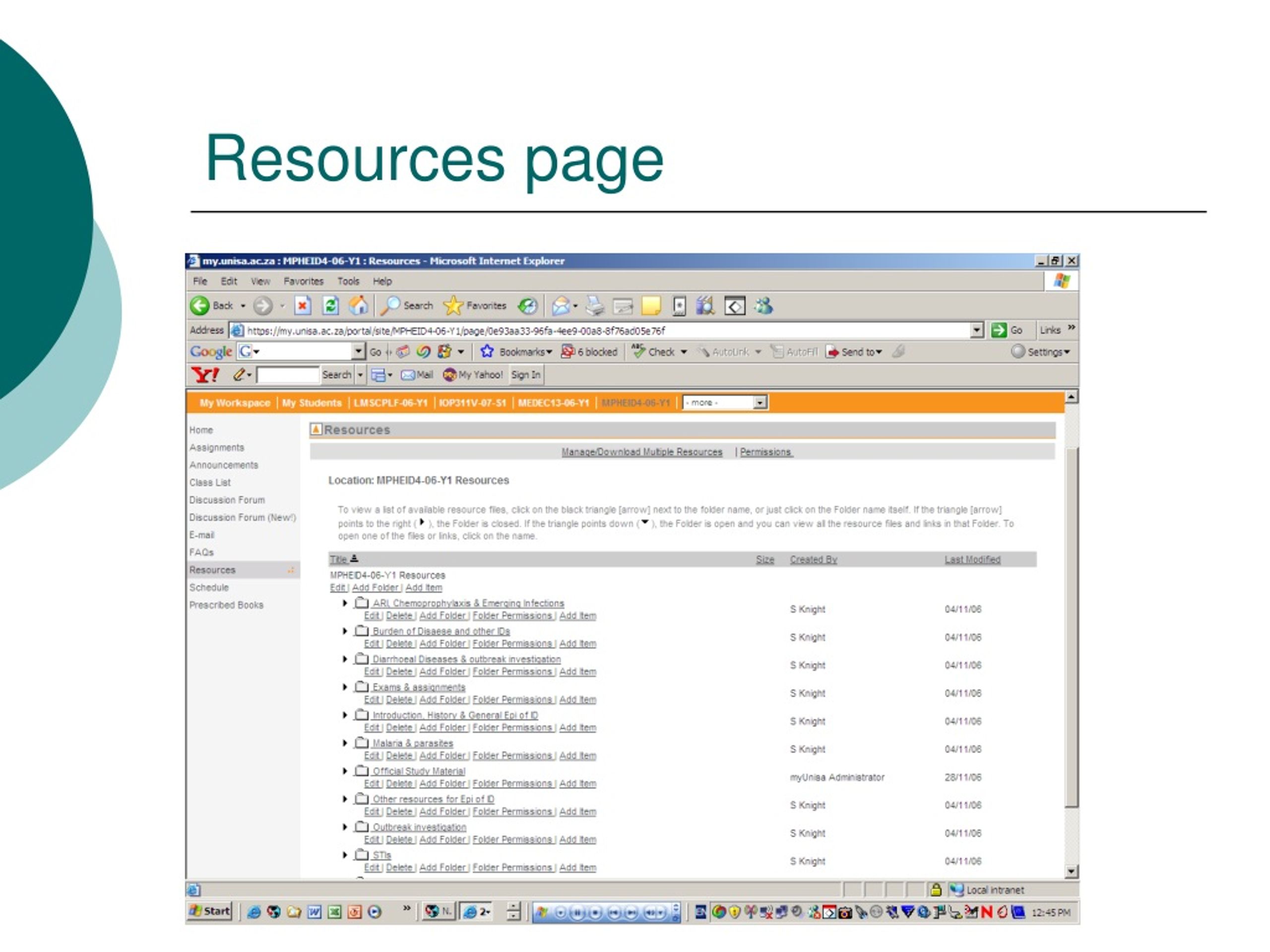Click Bookmarks star on Google toolbar

[487, 351]
